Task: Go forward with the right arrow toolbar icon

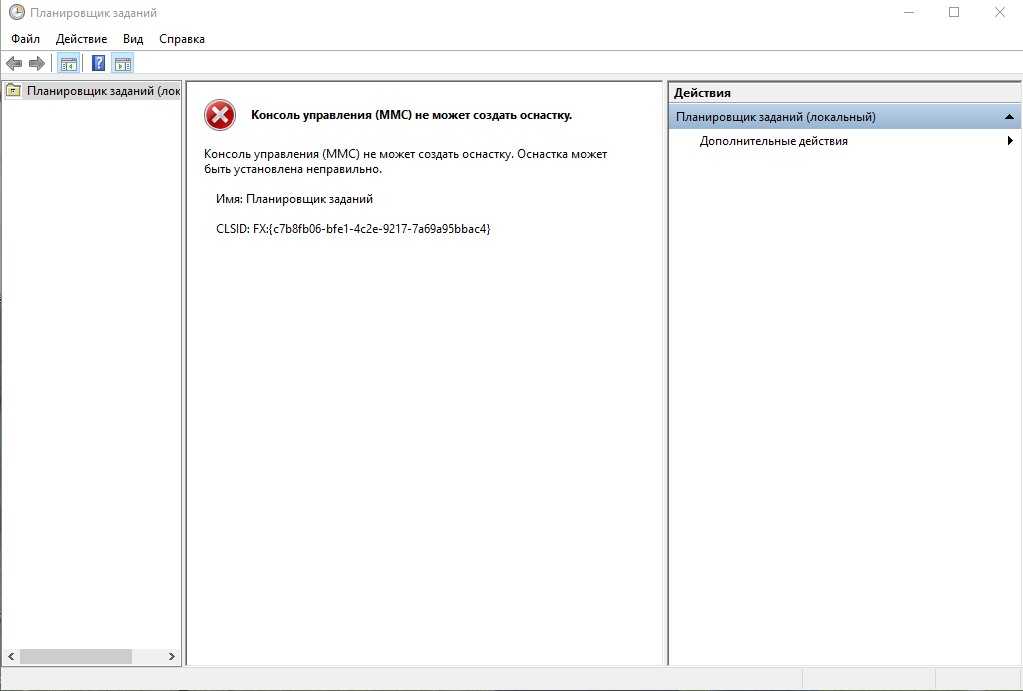Action: pyautogui.click(x=37, y=63)
